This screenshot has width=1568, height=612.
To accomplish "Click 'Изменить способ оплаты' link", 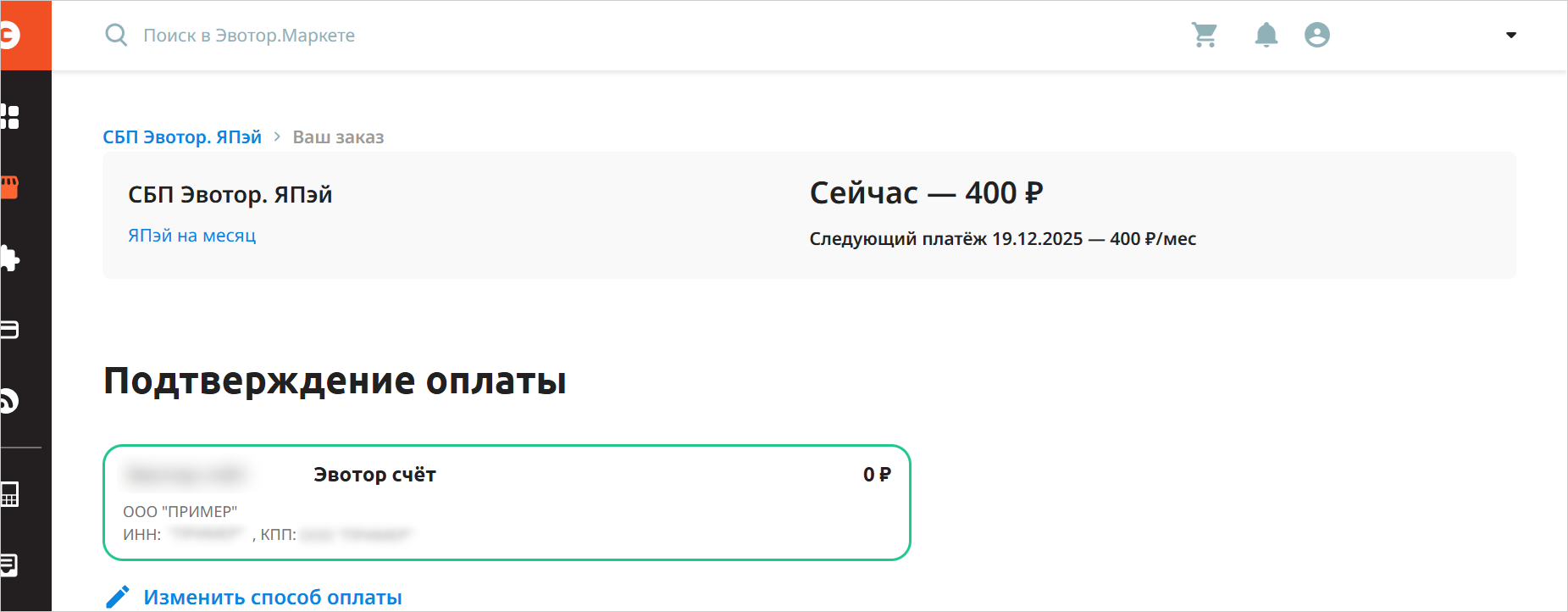I will (x=273, y=598).
